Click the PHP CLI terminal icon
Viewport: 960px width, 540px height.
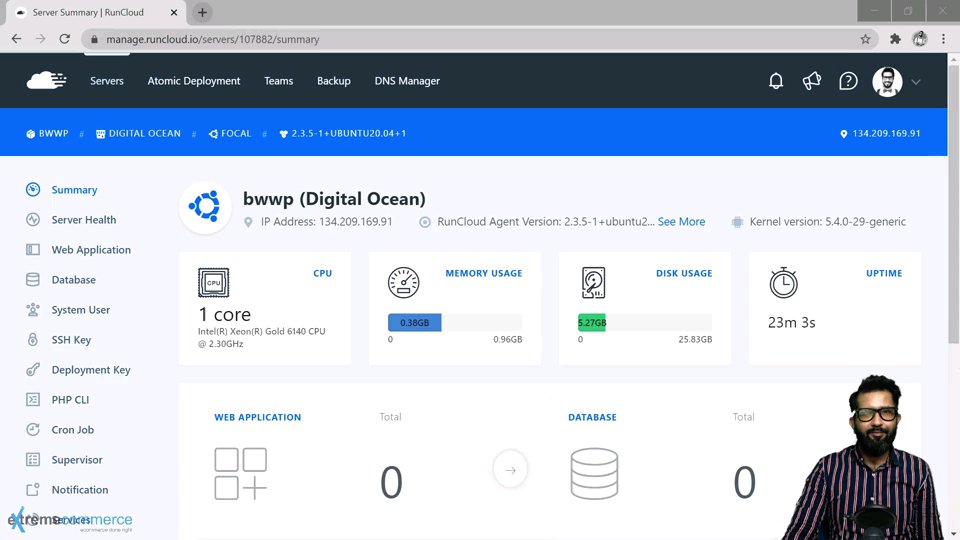(33, 399)
